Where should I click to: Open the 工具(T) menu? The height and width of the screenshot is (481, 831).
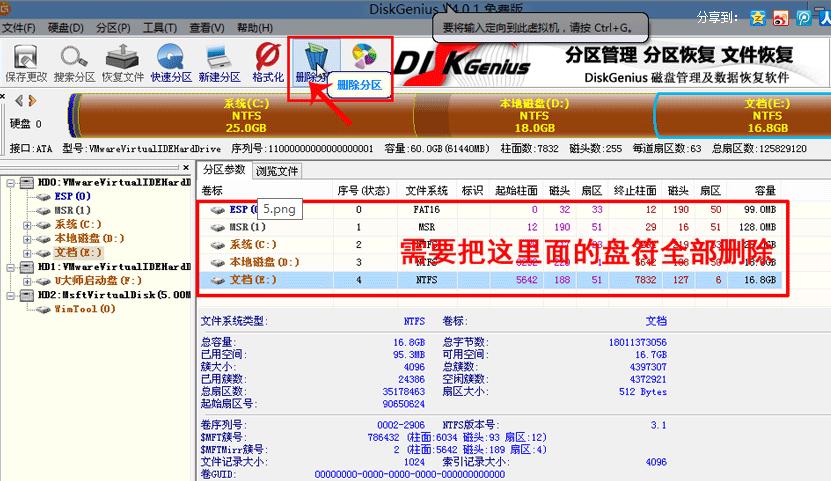(160, 28)
